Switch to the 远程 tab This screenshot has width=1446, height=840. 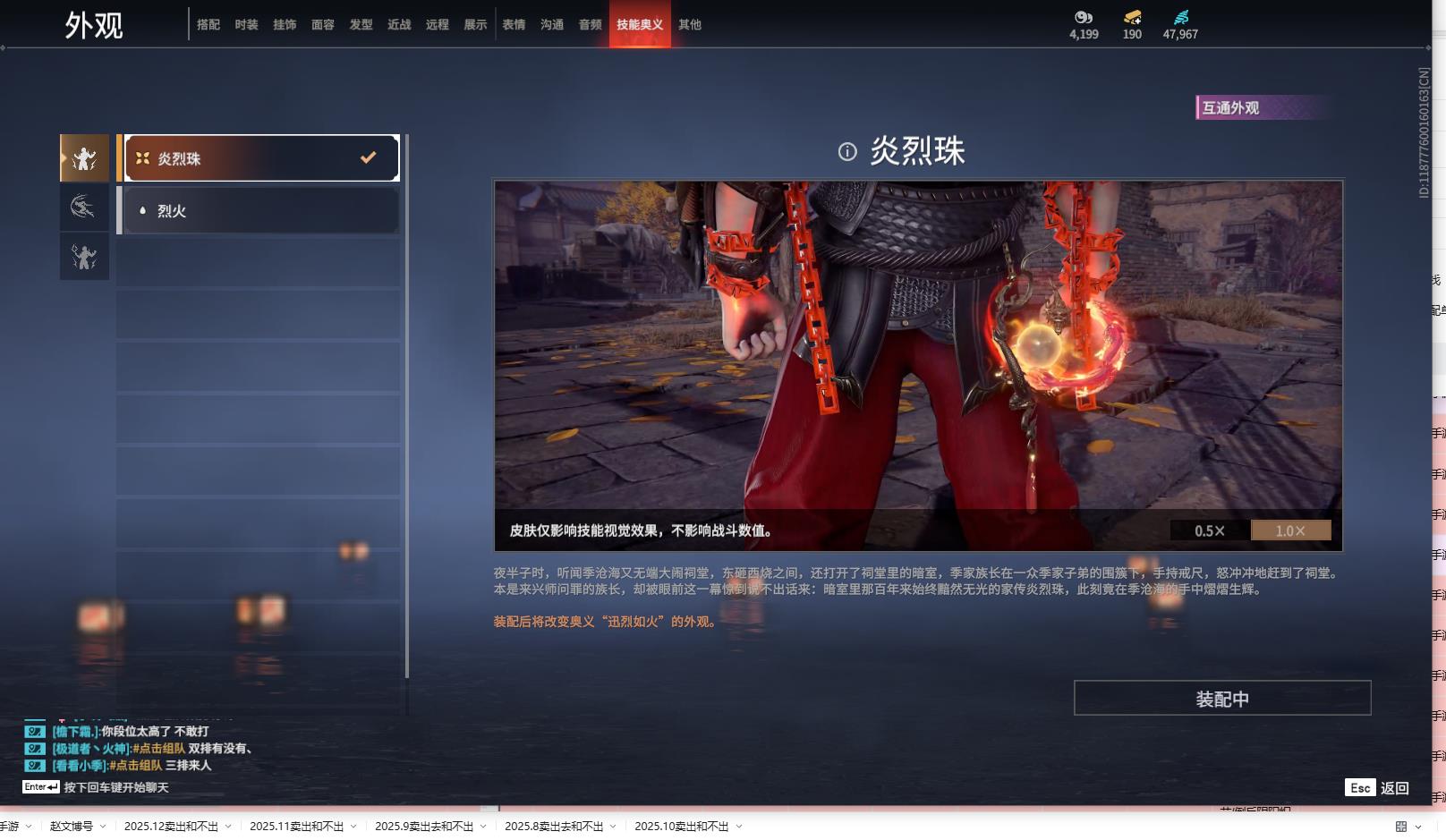coord(438,24)
